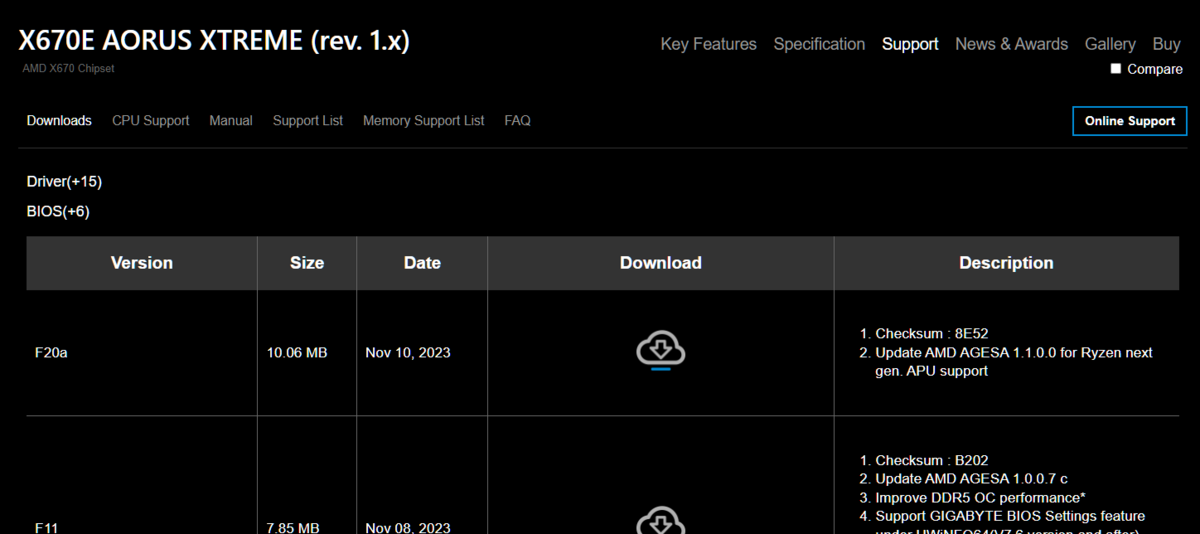Open the Manual tab
1200x534 pixels.
pos(230,120)
